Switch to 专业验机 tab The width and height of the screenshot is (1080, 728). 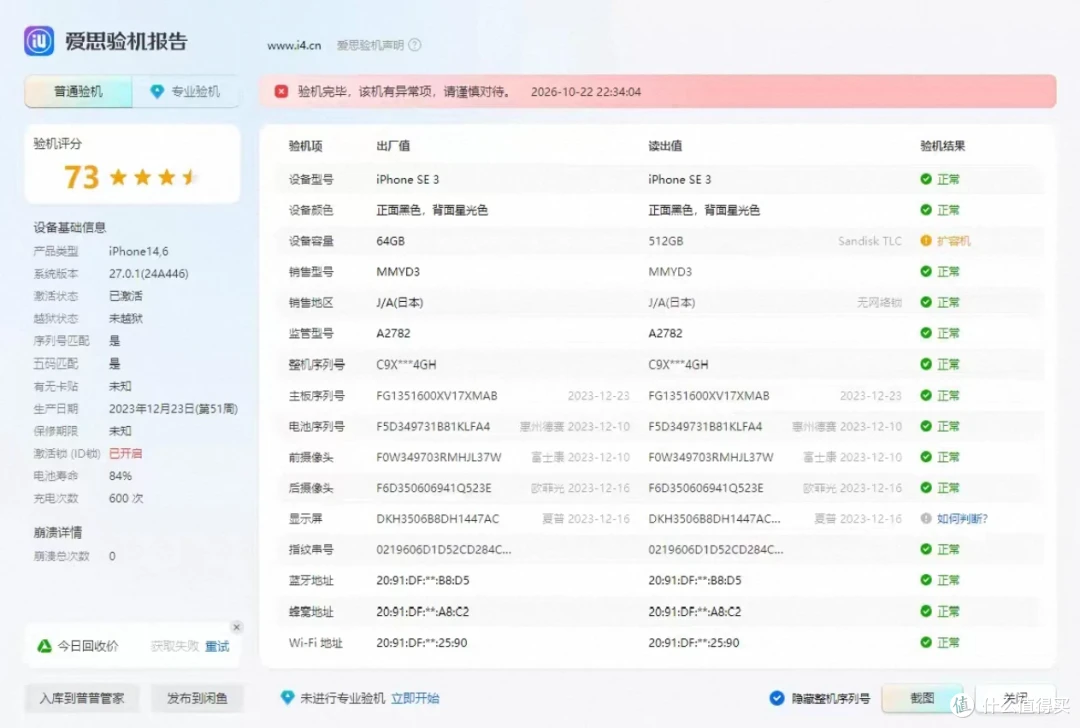click(185, 92)
